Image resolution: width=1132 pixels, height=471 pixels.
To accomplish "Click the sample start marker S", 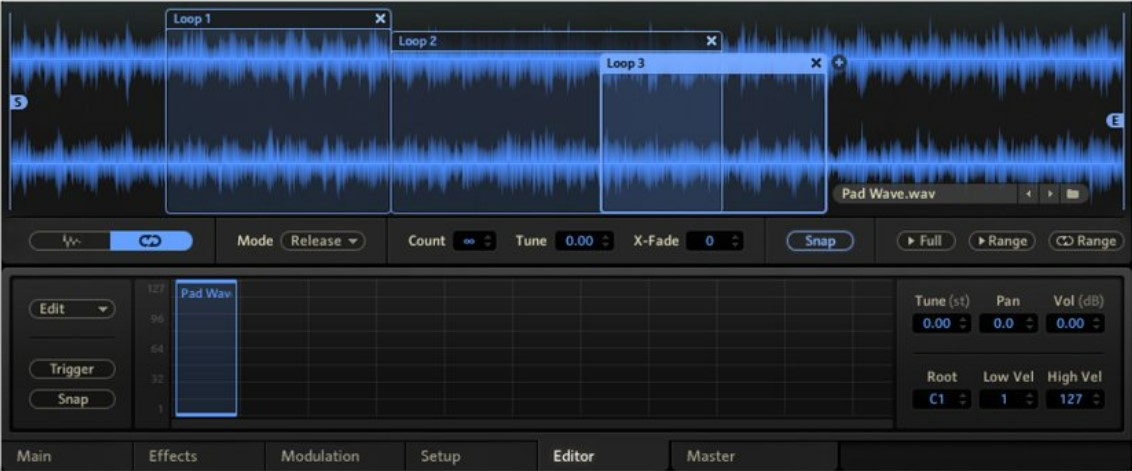I will pos(16,102).
